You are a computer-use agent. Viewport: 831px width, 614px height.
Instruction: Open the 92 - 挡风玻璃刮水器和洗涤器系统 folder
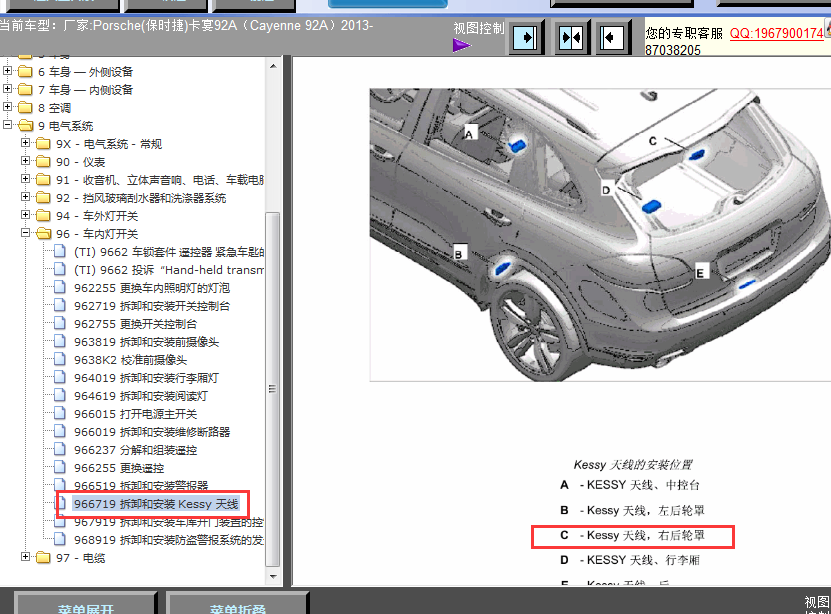tap(141, 198)
